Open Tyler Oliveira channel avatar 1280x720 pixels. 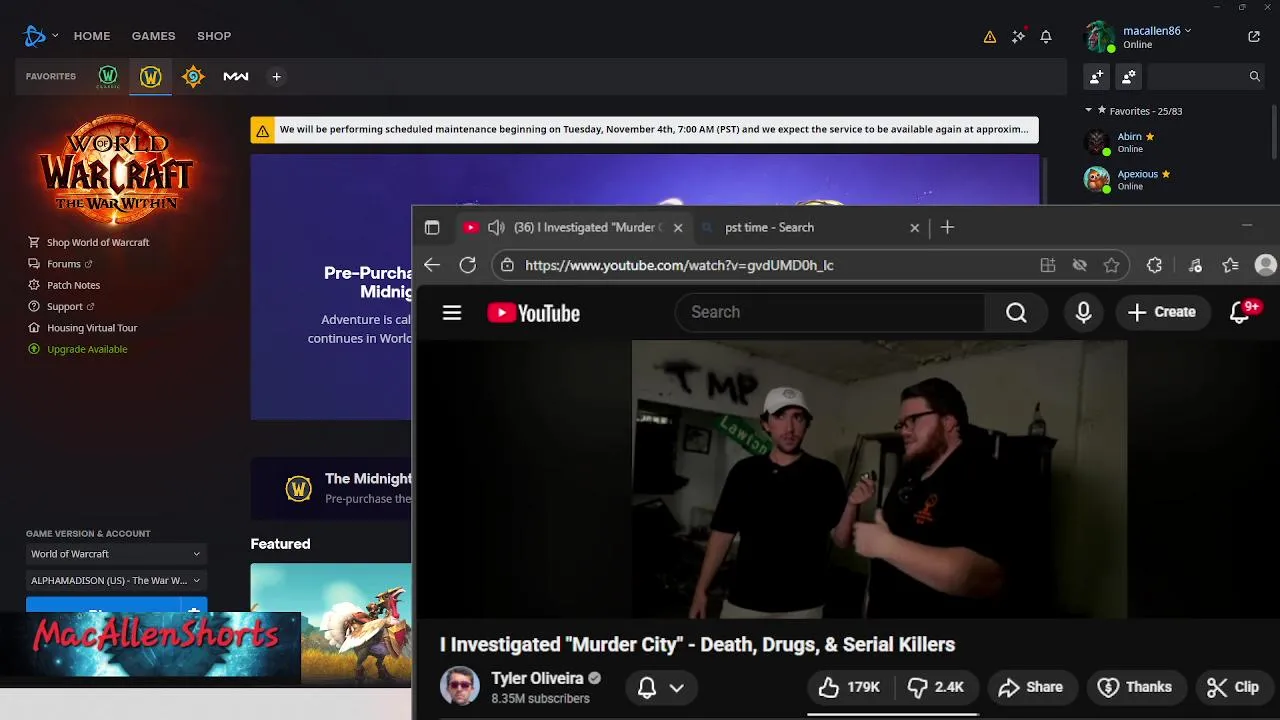tap(460, 687)
